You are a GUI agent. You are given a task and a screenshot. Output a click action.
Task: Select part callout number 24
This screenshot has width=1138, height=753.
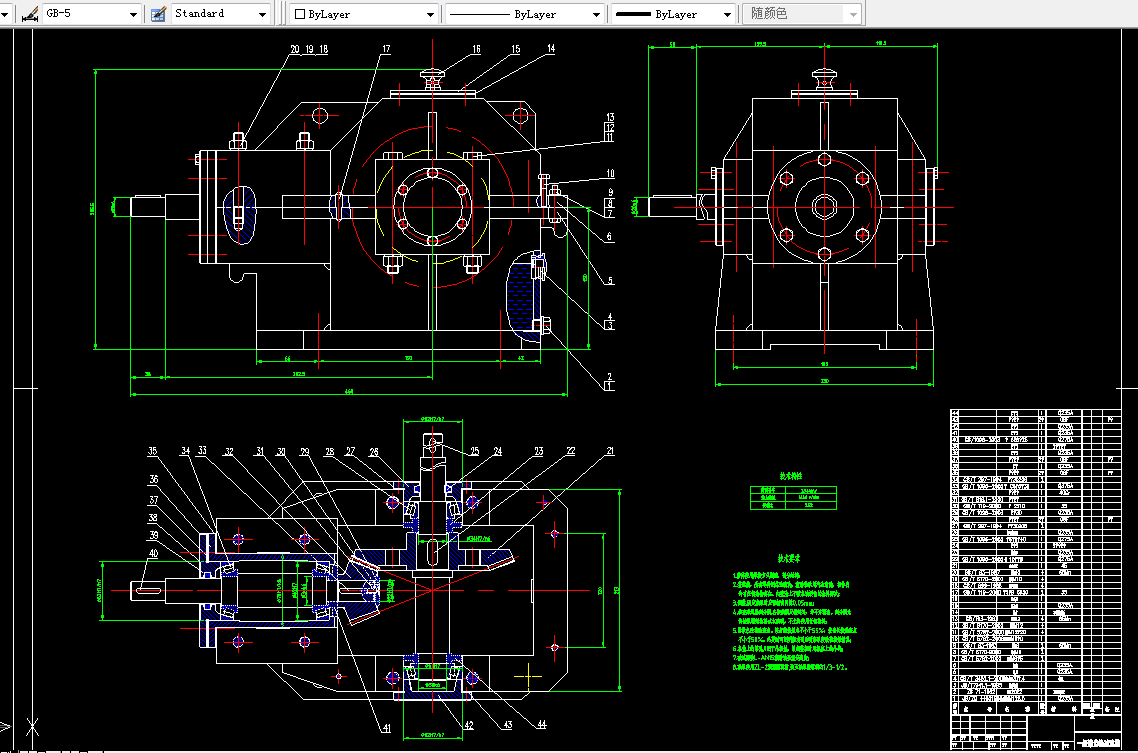pos(498,451)
